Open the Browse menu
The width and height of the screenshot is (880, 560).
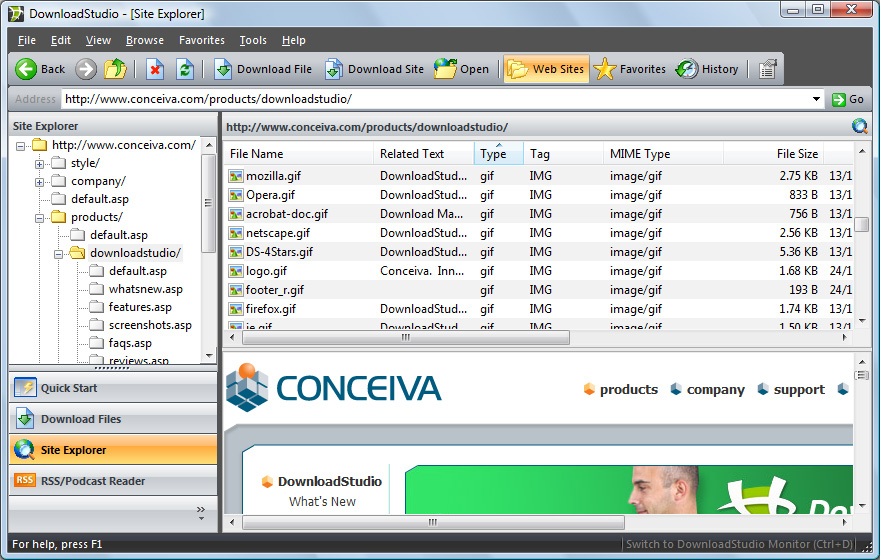pos(145,40)
